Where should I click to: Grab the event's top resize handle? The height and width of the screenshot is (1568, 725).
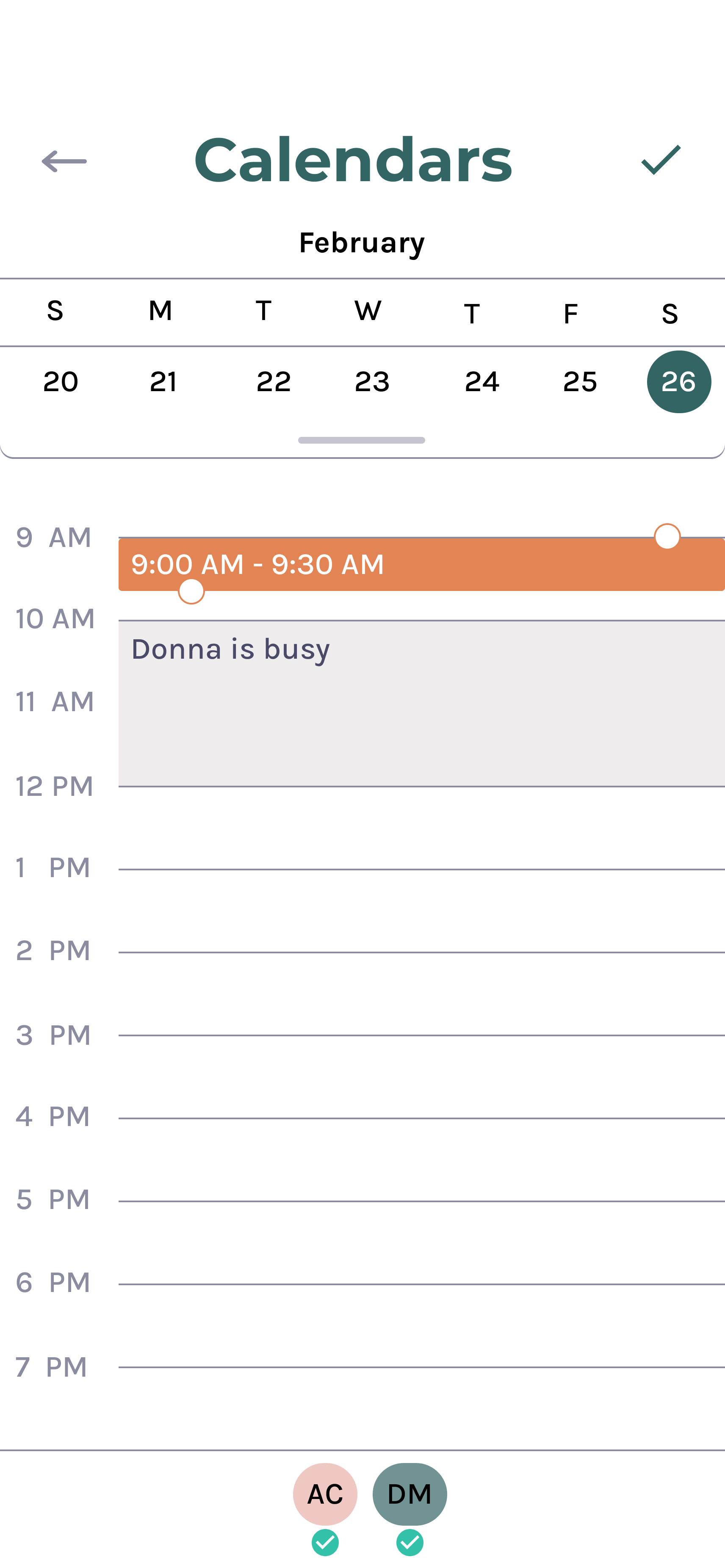[667, 536]
